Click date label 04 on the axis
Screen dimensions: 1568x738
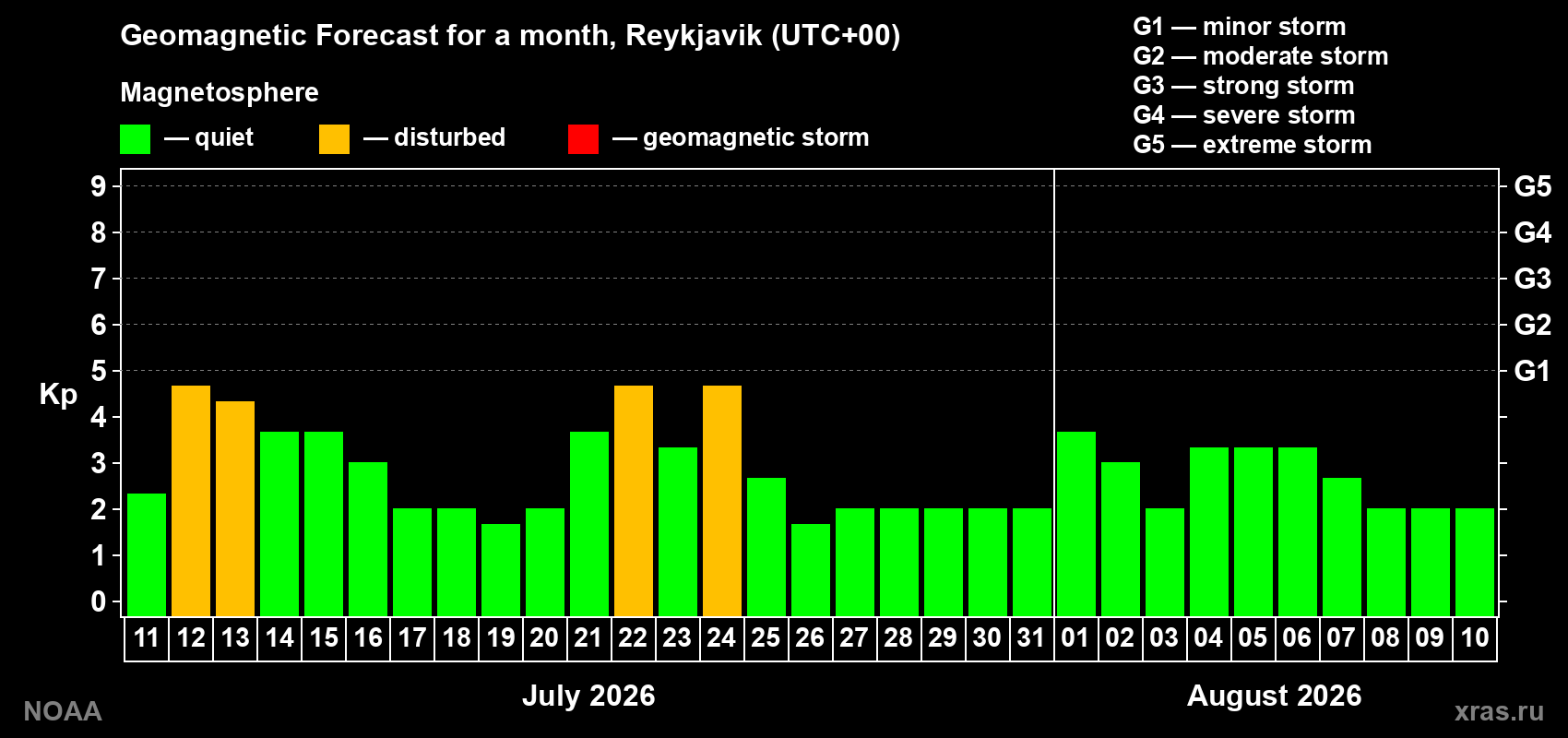1209,637
